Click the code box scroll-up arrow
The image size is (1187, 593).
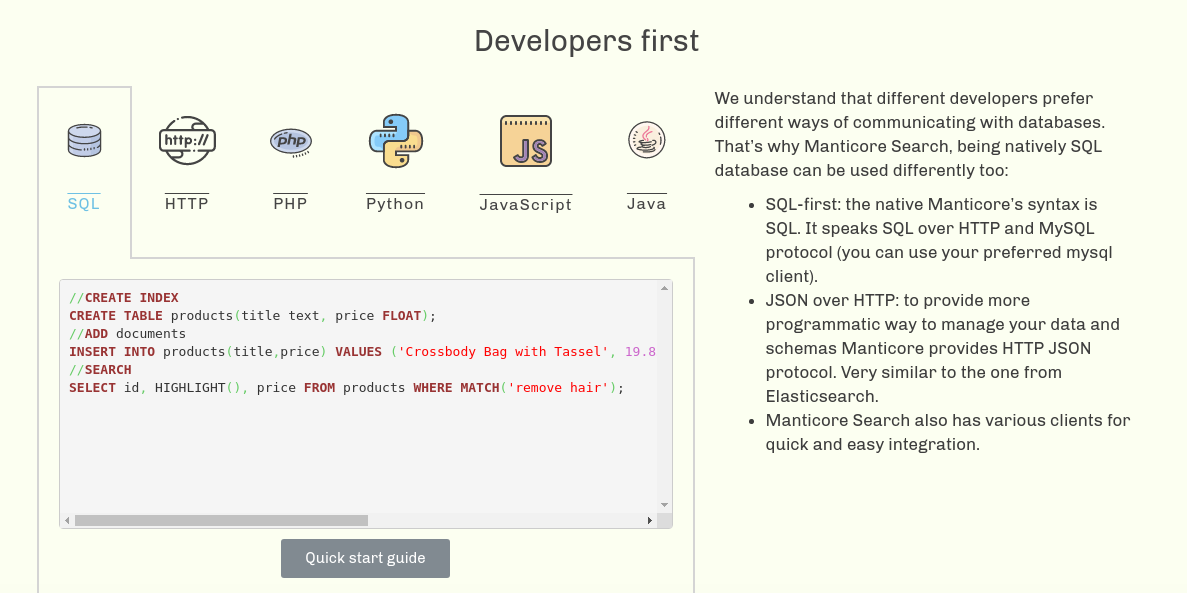[665, 288]
